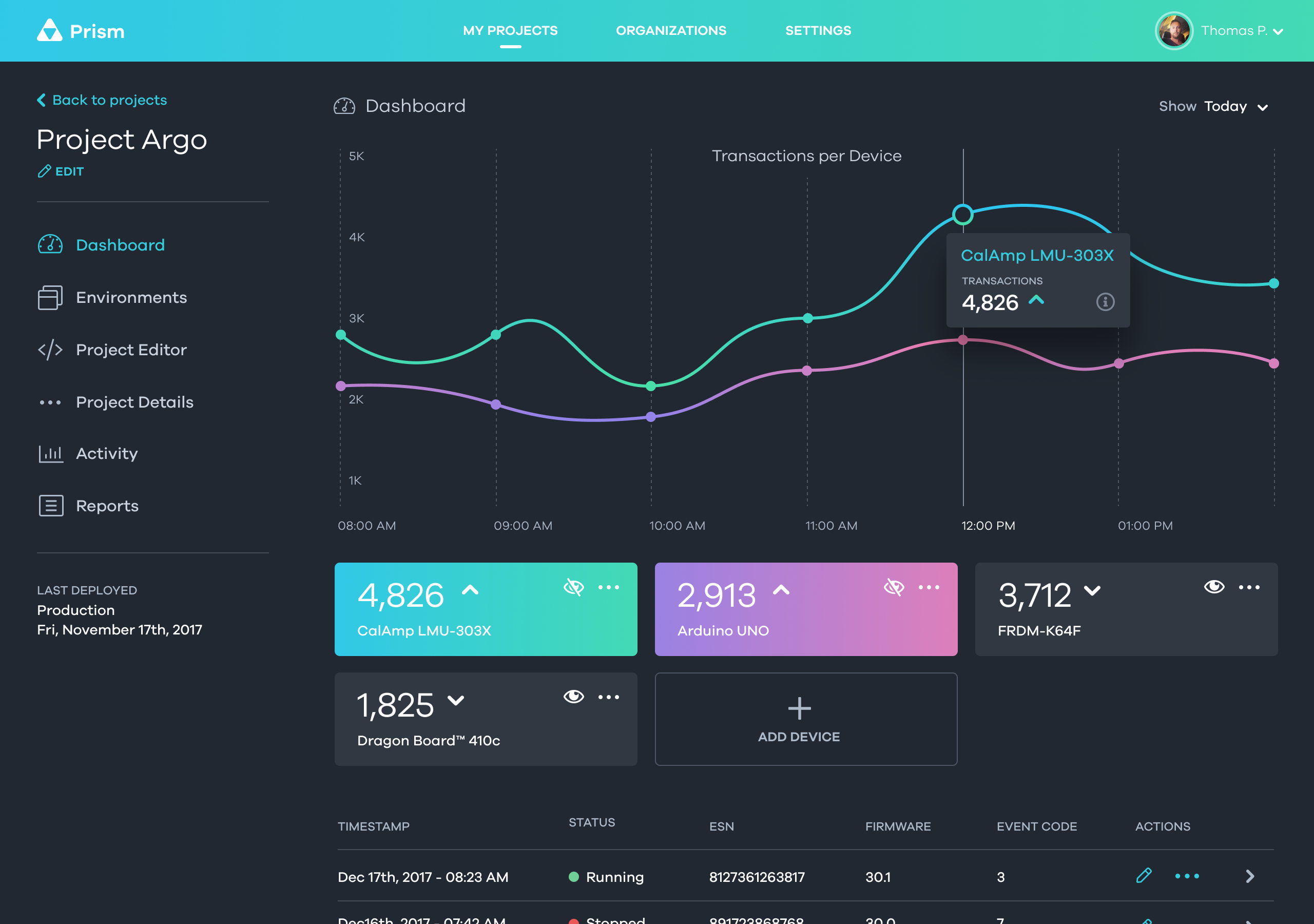Open more options on Arduino UNO card
The height and width of the screenshot is (924, 1314).
click(929, 587)
